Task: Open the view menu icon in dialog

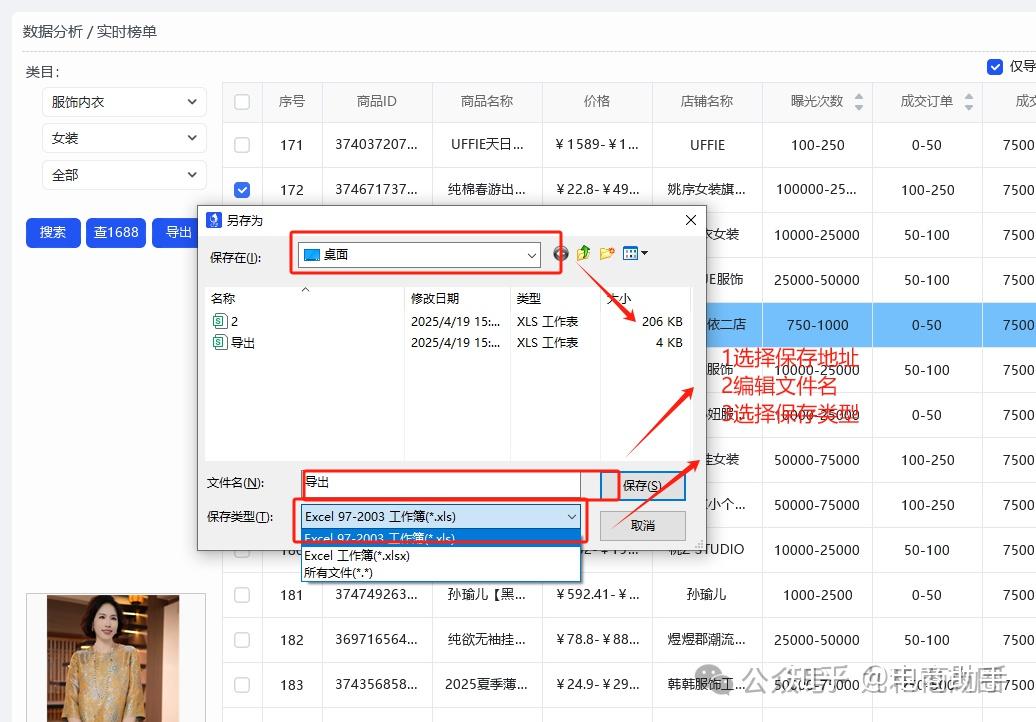Action: click(635, 254)
